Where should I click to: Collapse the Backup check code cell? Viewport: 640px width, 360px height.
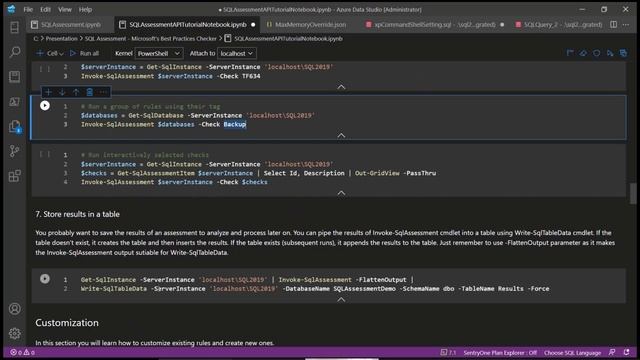(341, 135)
